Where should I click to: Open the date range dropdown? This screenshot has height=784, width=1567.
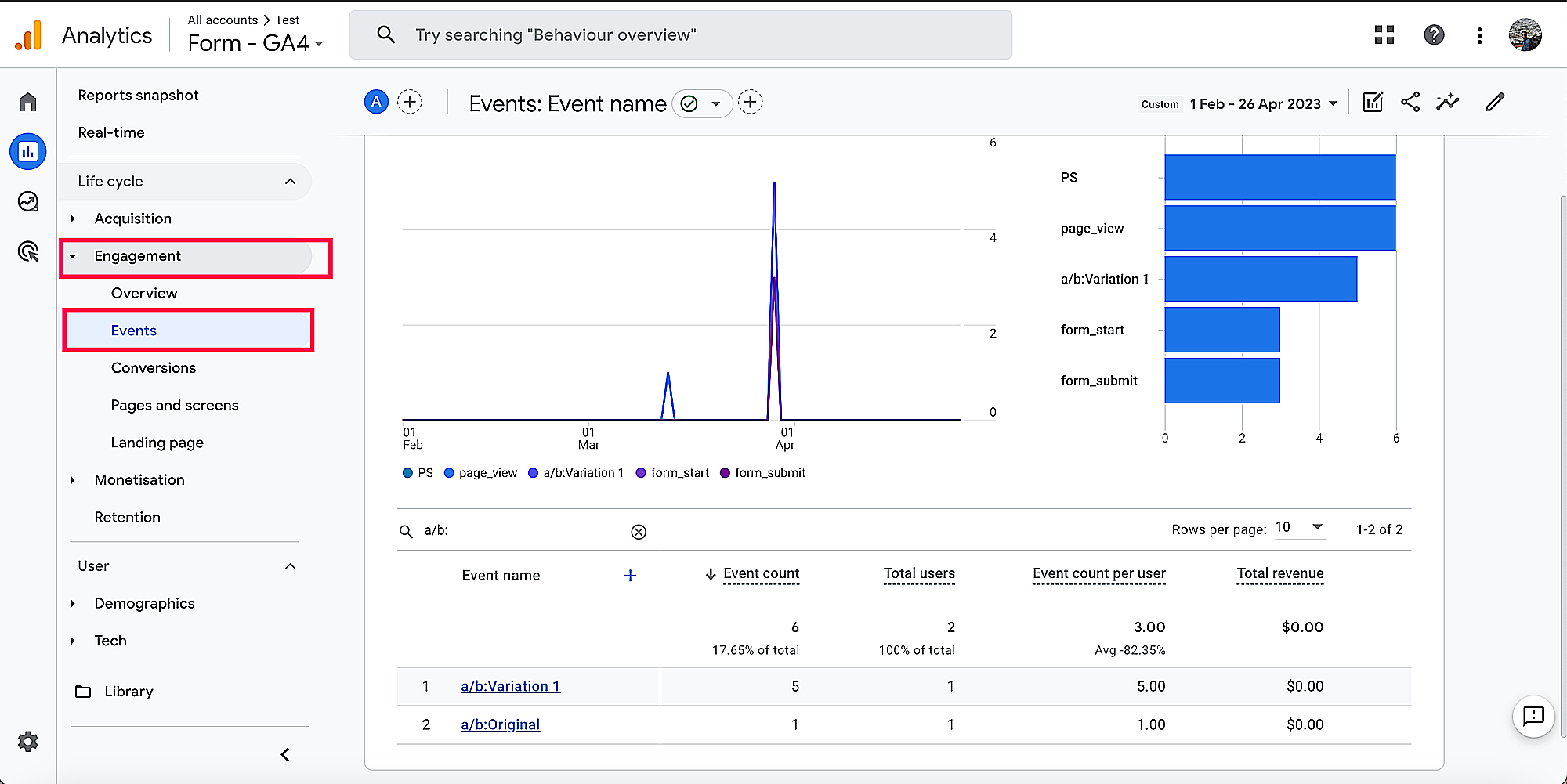tap(1263, 104)
